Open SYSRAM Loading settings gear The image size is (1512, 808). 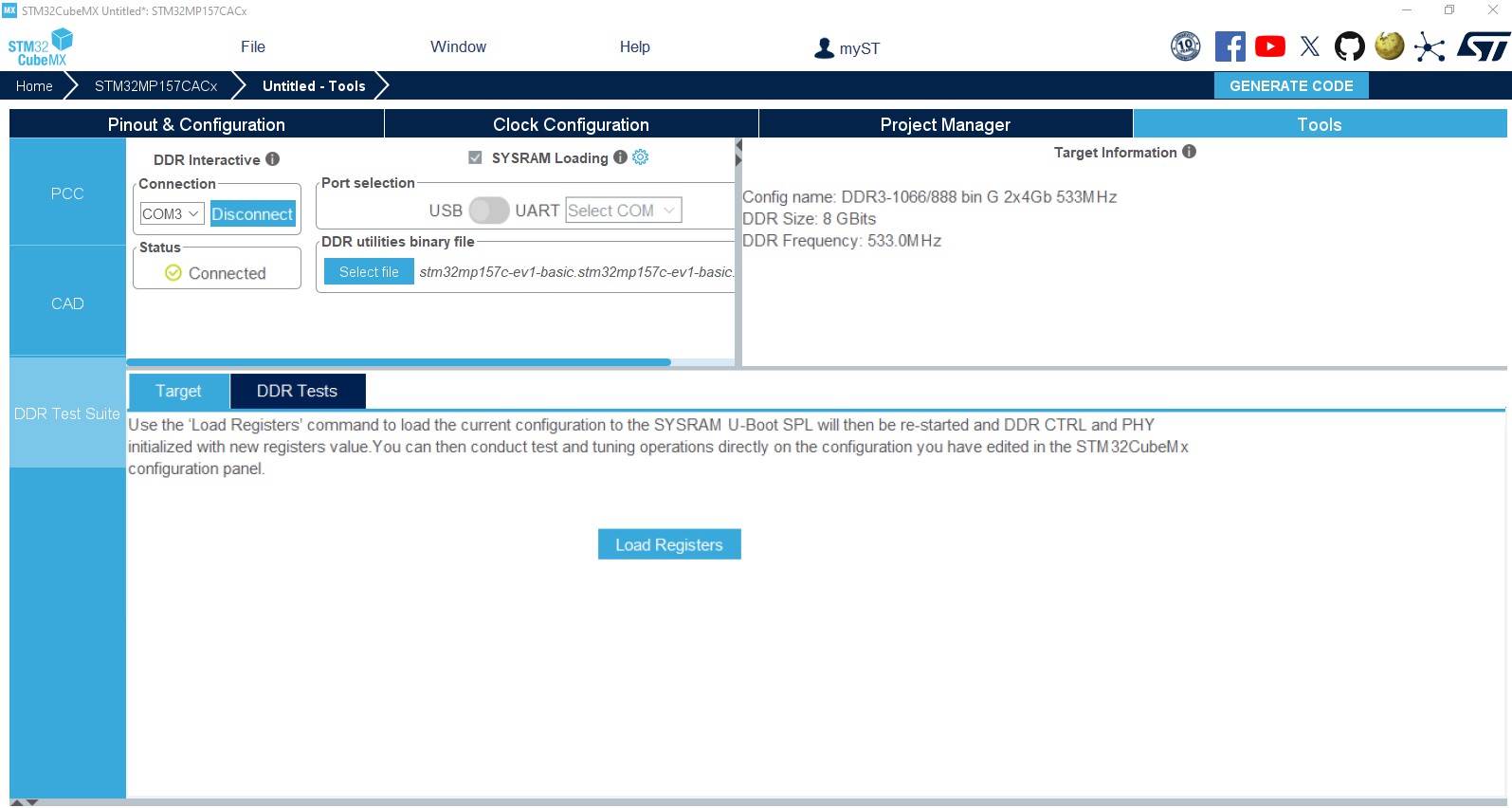pyautogui.click(x=641, y=157)
